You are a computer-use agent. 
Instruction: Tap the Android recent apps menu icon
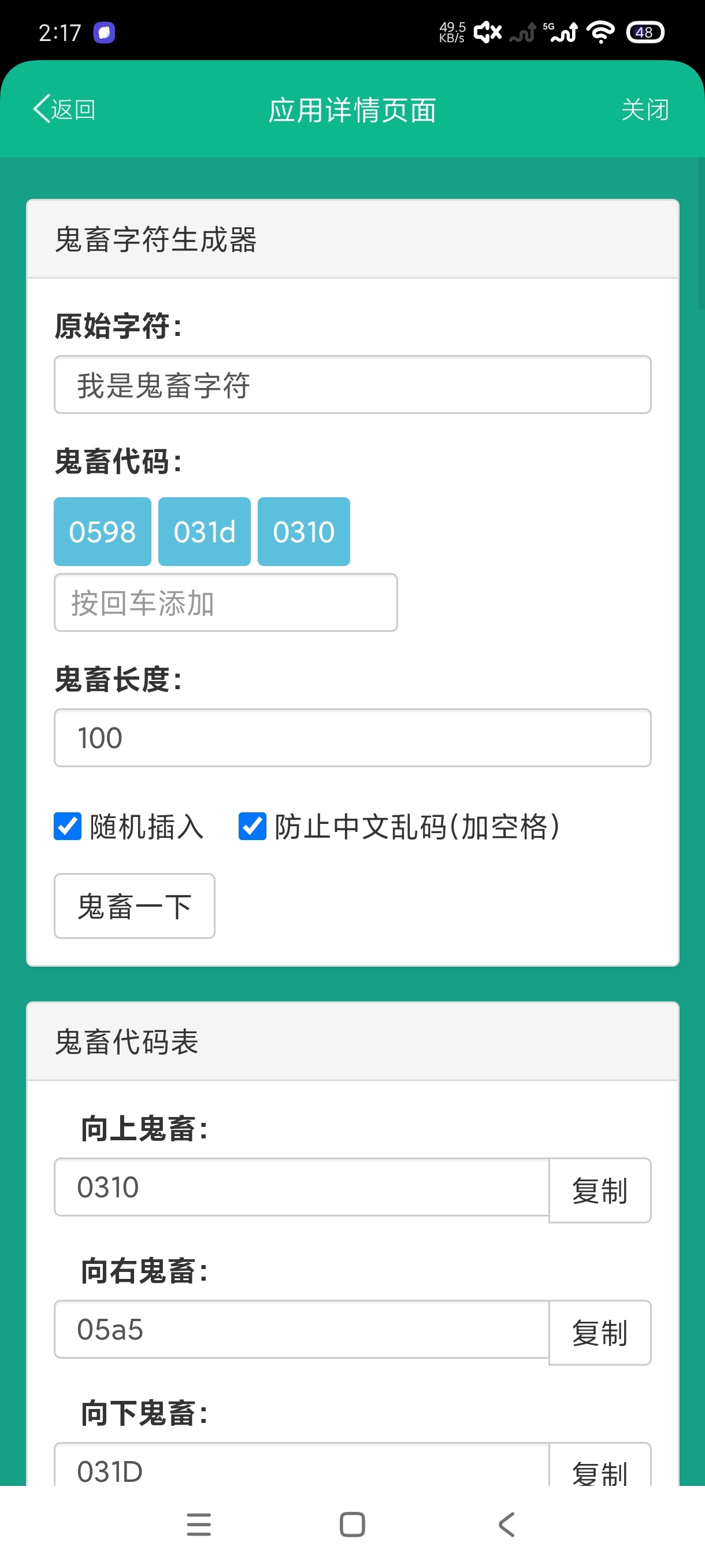199,1524
